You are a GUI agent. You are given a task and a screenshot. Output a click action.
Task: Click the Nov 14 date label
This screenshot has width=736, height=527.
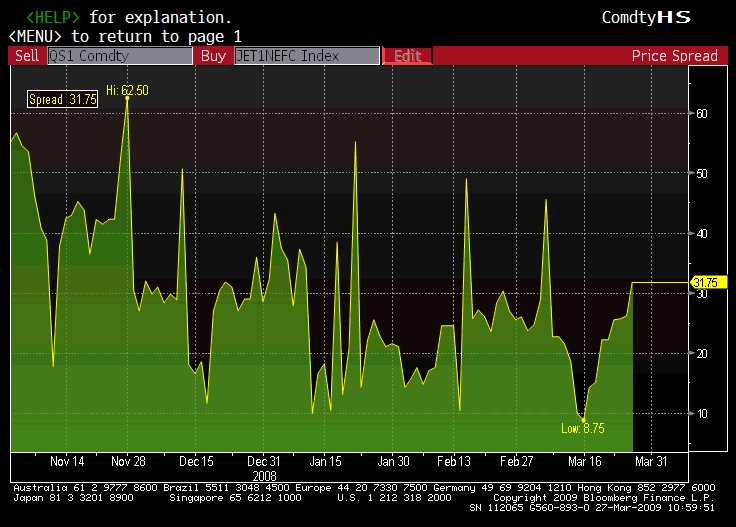[x=67, y=461]
